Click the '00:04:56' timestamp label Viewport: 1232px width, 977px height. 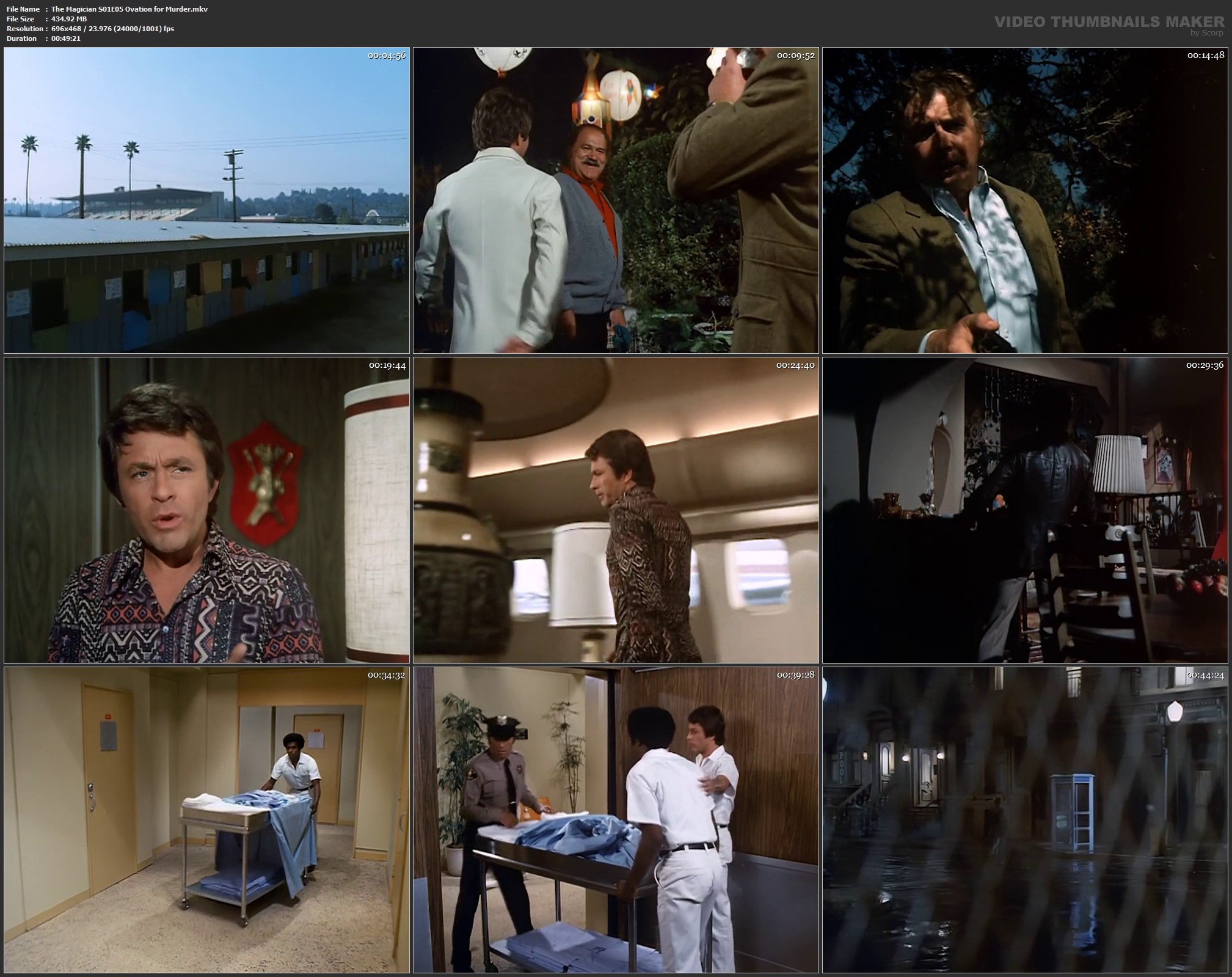tap(387, 56)
